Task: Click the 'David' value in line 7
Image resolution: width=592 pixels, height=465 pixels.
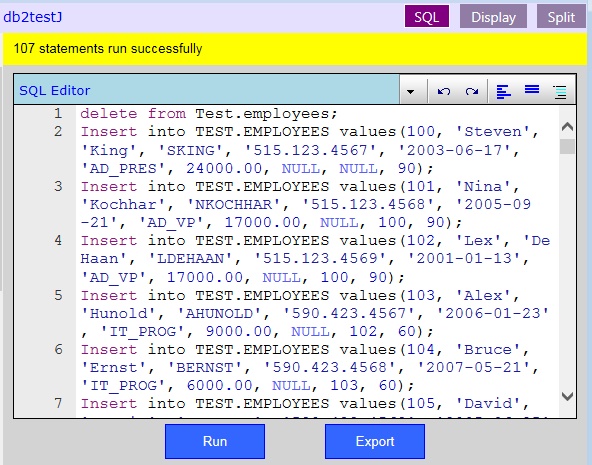Action: pyautogui.click(x=489, y=404)
